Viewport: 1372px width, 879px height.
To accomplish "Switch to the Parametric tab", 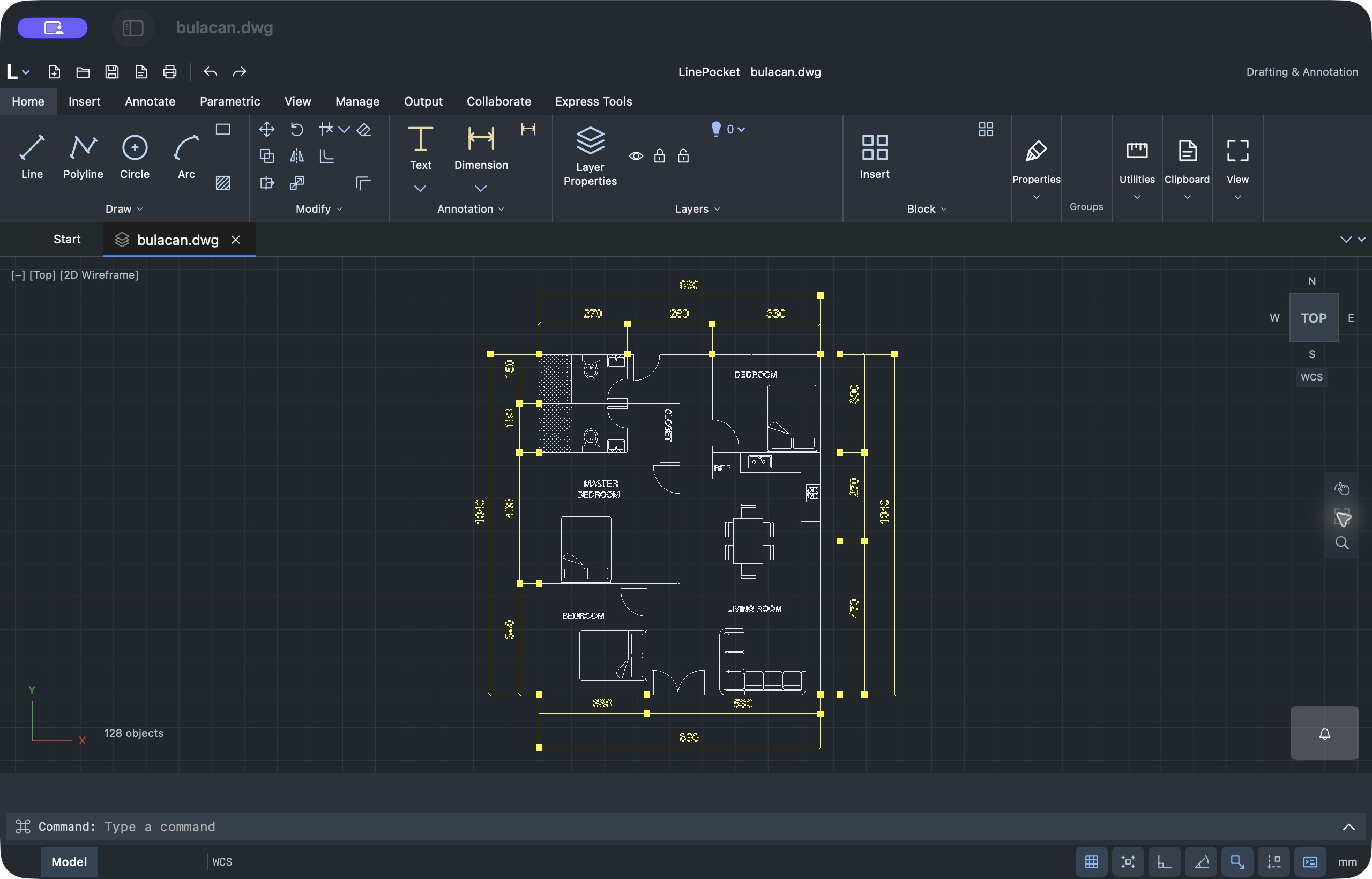I will (x=230, y=101).
